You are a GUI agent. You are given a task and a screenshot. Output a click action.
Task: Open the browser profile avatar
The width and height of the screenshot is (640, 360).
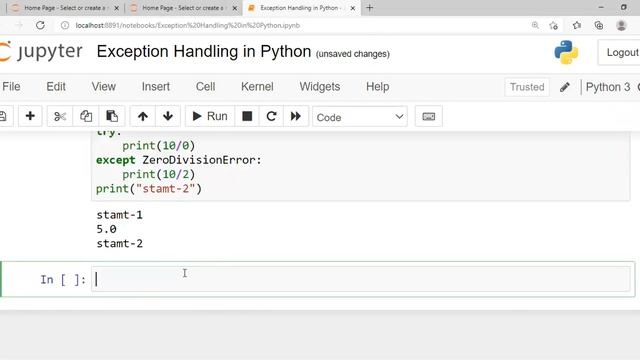pyautogui.click(x=621, y=25)
